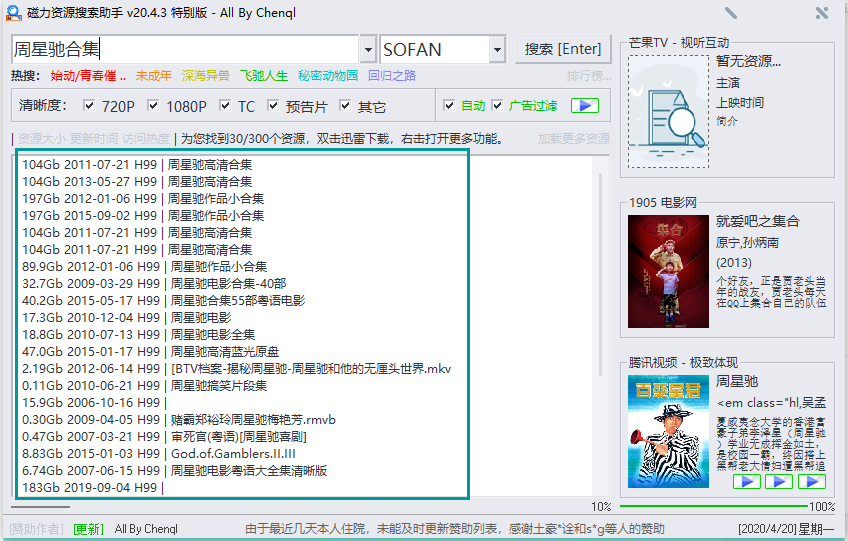
Task: Click the 周星驰 title in 腾讯视频 panel
Action: [737, 381]
